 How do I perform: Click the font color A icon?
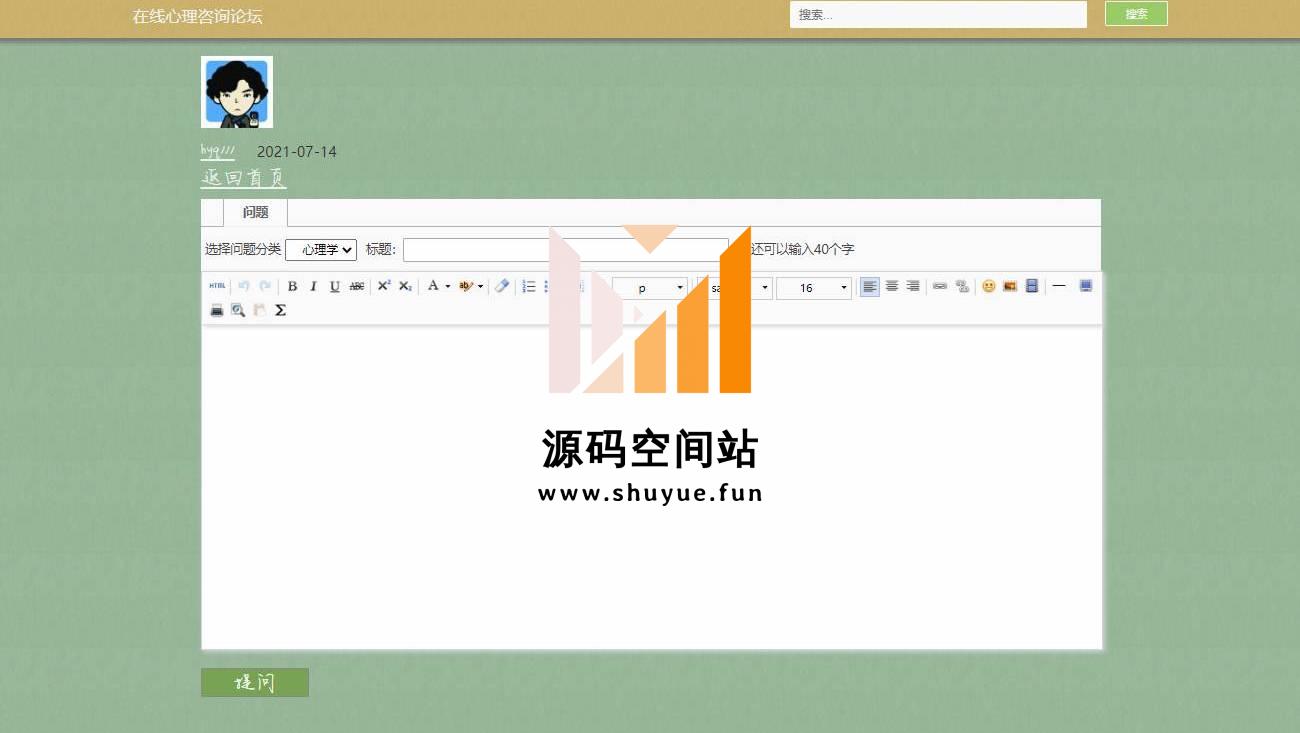coord(433,287)
